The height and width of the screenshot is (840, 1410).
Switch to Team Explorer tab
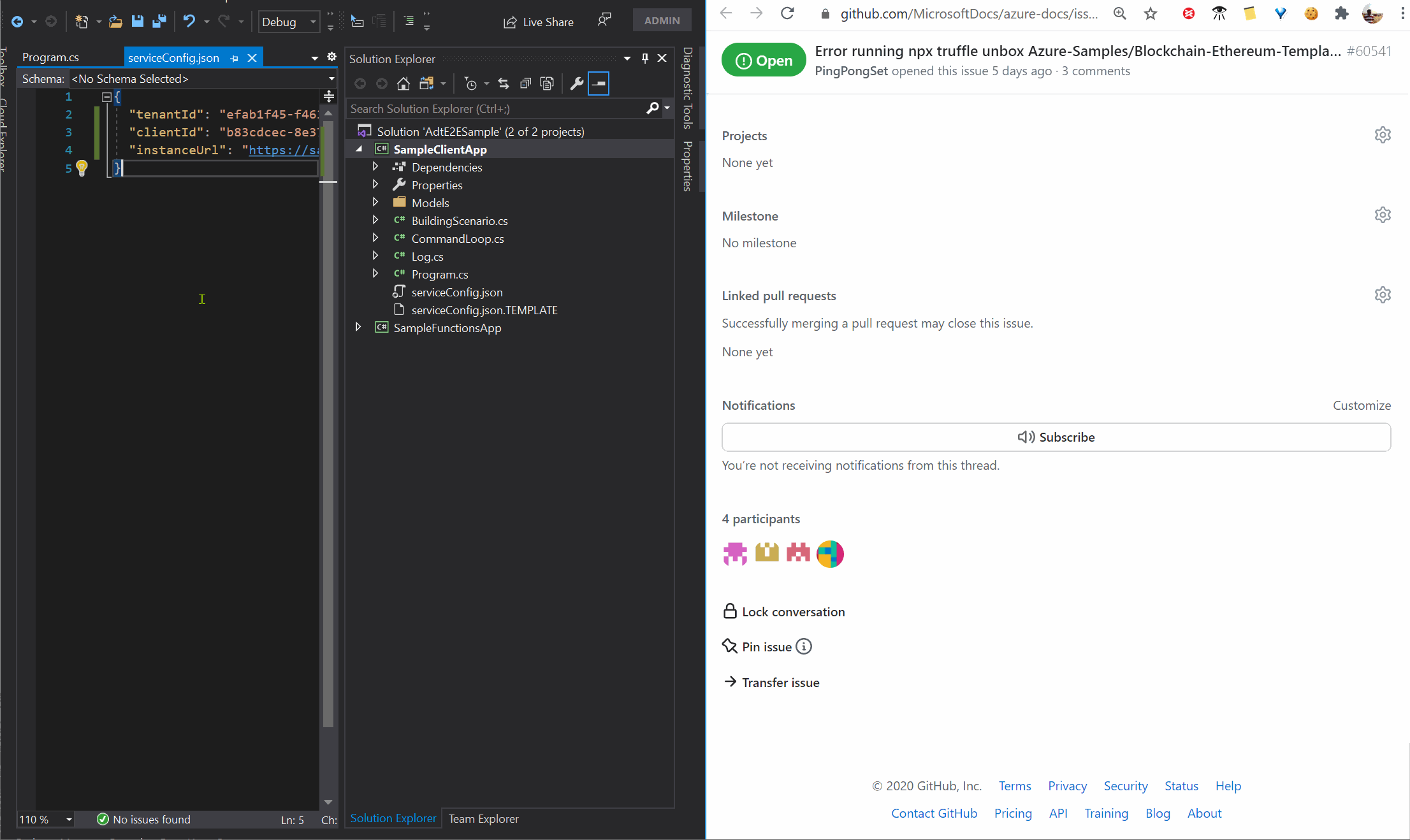pos(483,818)
